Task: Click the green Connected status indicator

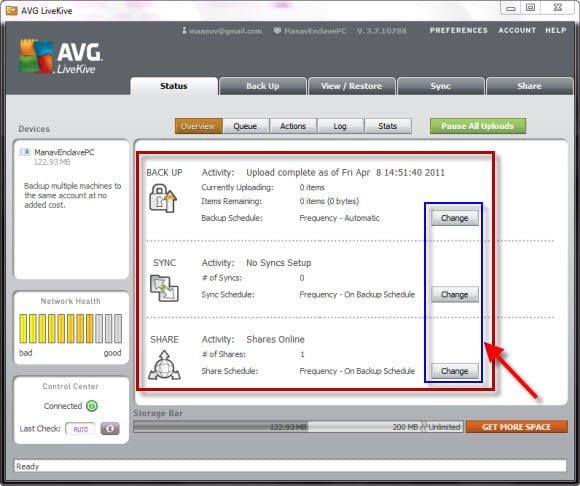Action: [x=92, y=406]
